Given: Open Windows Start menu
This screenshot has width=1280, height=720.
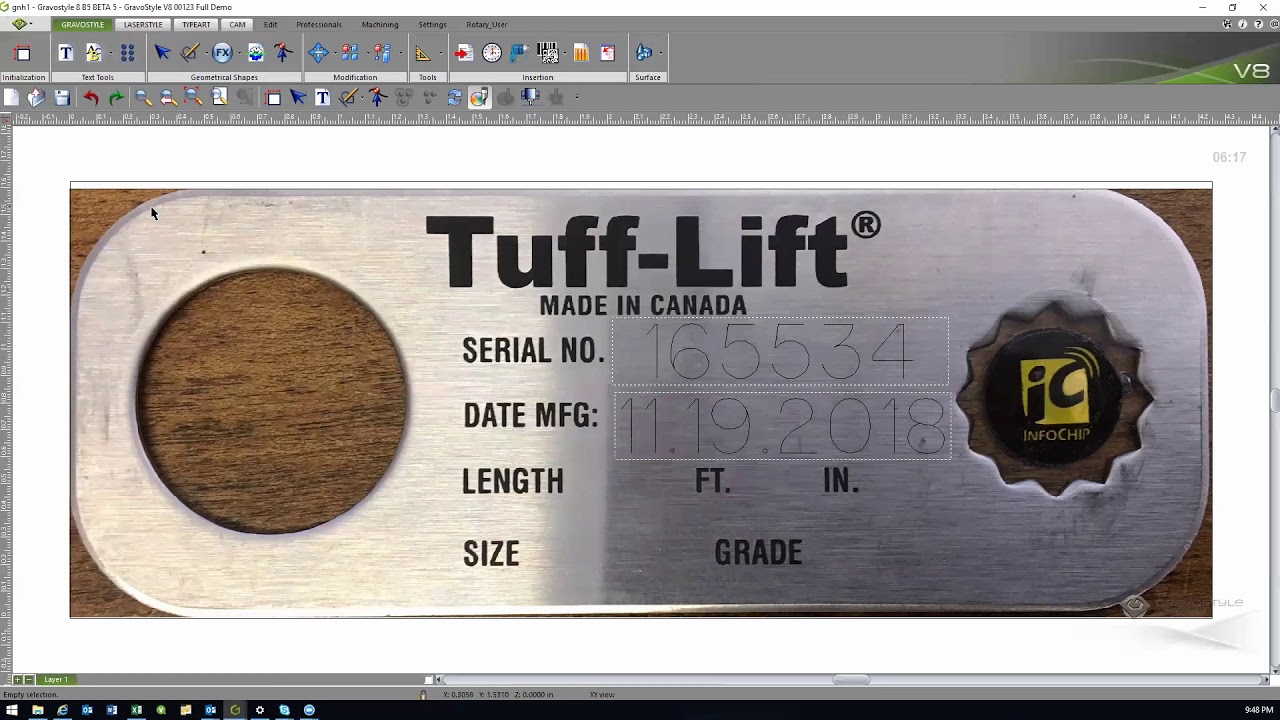Looking at the screenshot, I should [x=12, y=710].
